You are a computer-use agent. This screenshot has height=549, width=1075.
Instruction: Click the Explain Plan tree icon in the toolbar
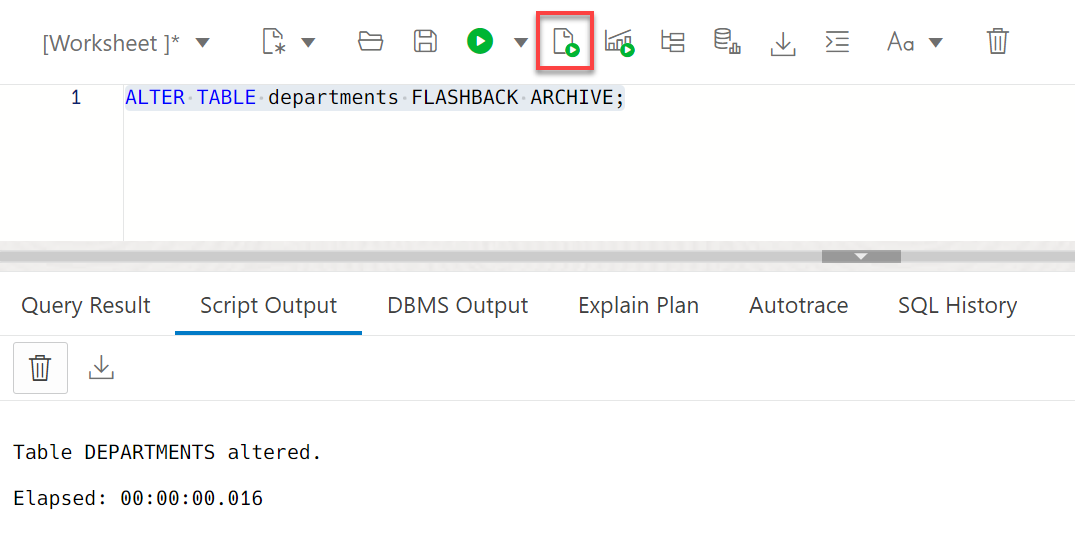[x=673, y=41]
